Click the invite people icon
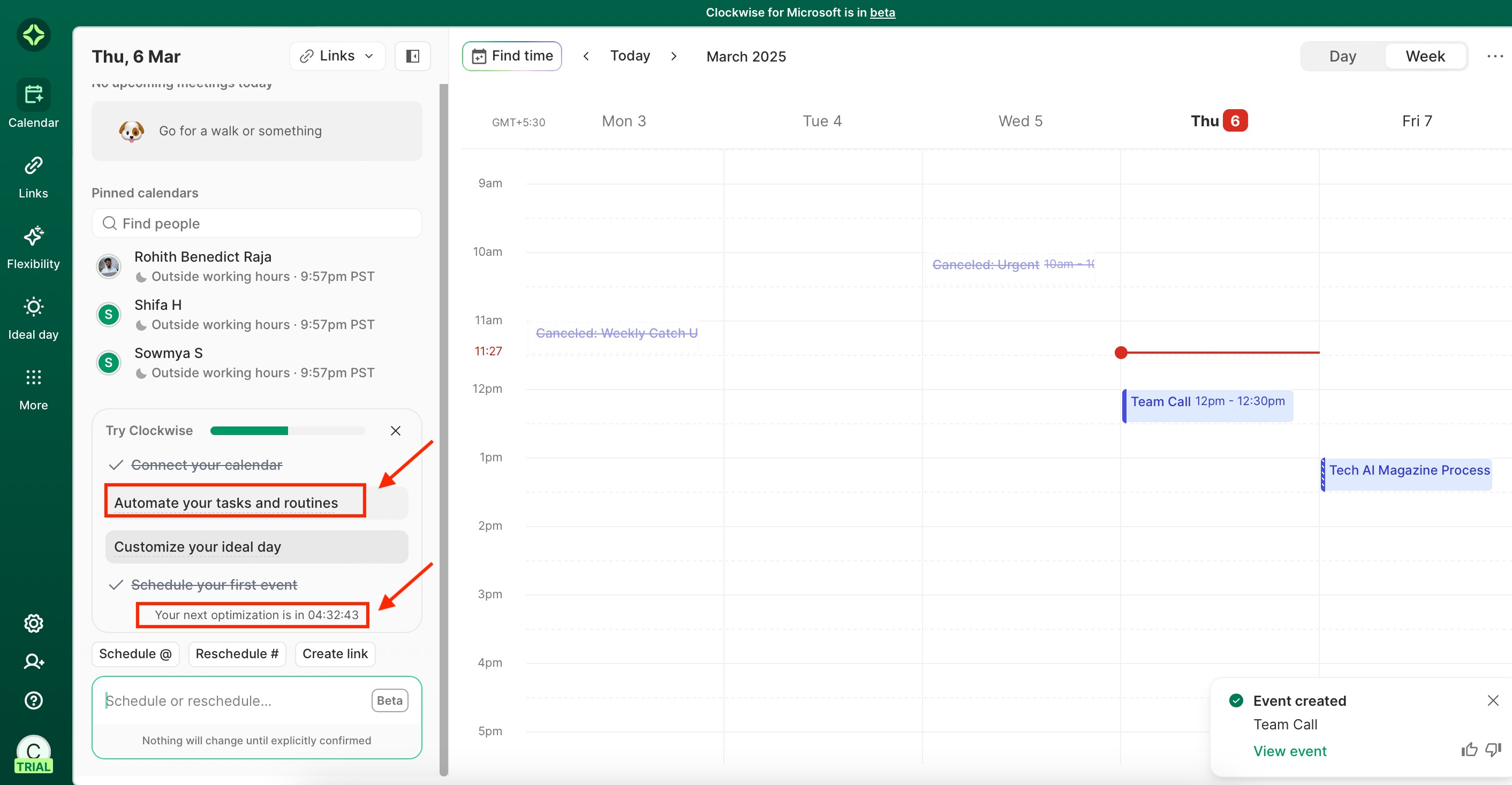1512x785 pixels. (x=33, y=661)
